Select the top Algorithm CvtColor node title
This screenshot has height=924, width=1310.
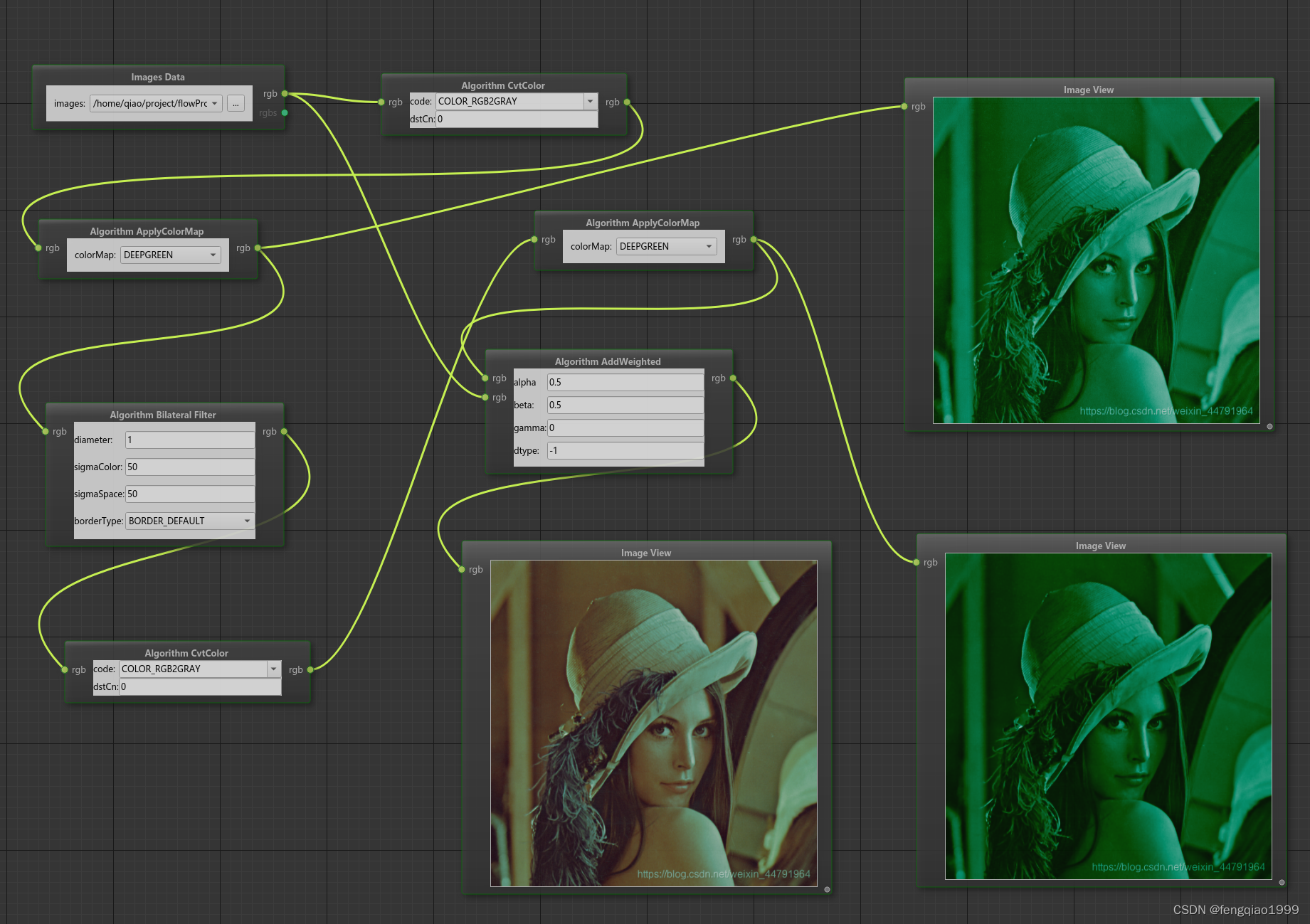pos(503,85)
